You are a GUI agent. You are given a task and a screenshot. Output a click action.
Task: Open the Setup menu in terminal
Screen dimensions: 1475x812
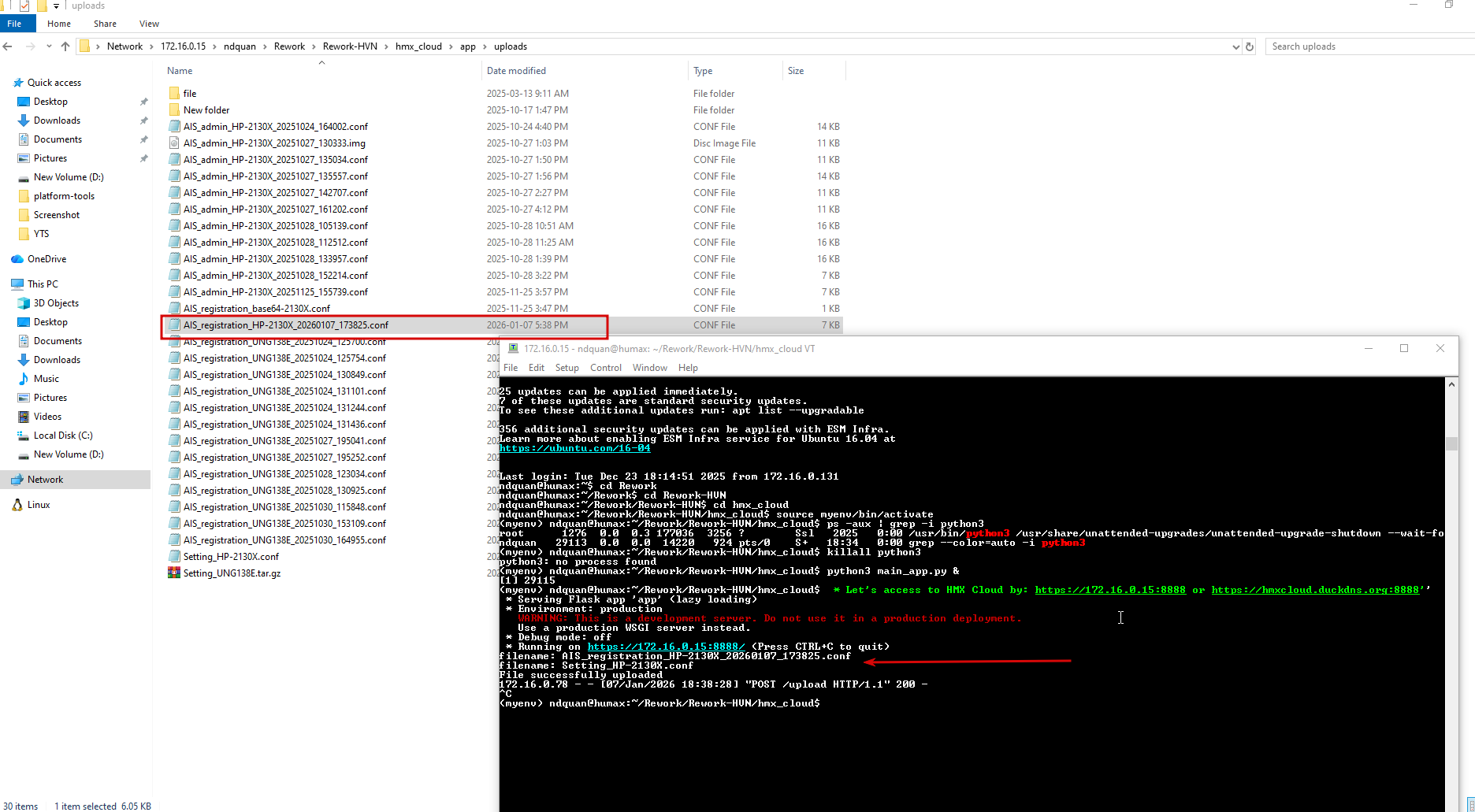tap(567, 368)
